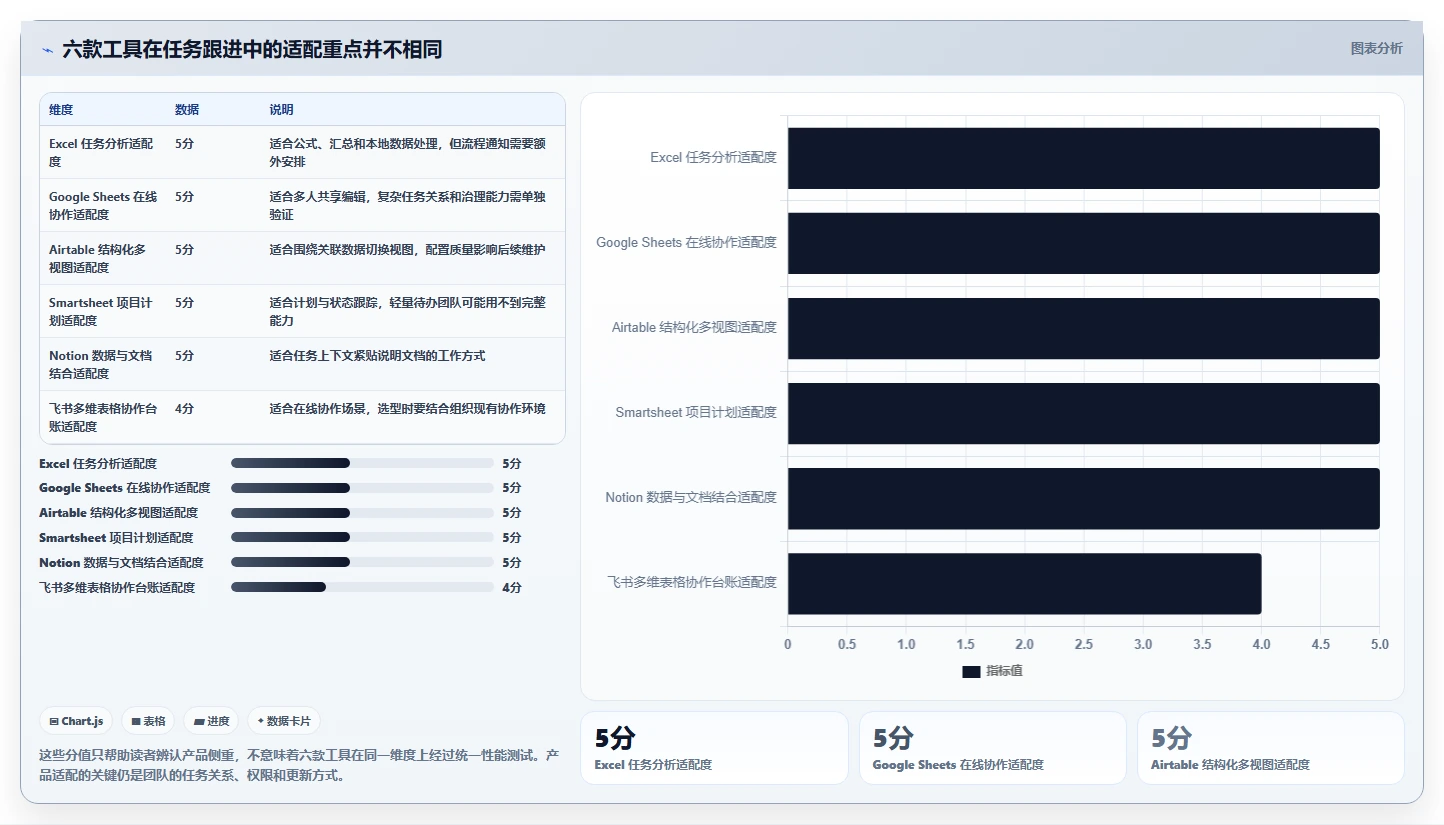The image size is (1444, 825).
Task: Toggle the 指标值 legend swatch
Action: click(971, 671)
